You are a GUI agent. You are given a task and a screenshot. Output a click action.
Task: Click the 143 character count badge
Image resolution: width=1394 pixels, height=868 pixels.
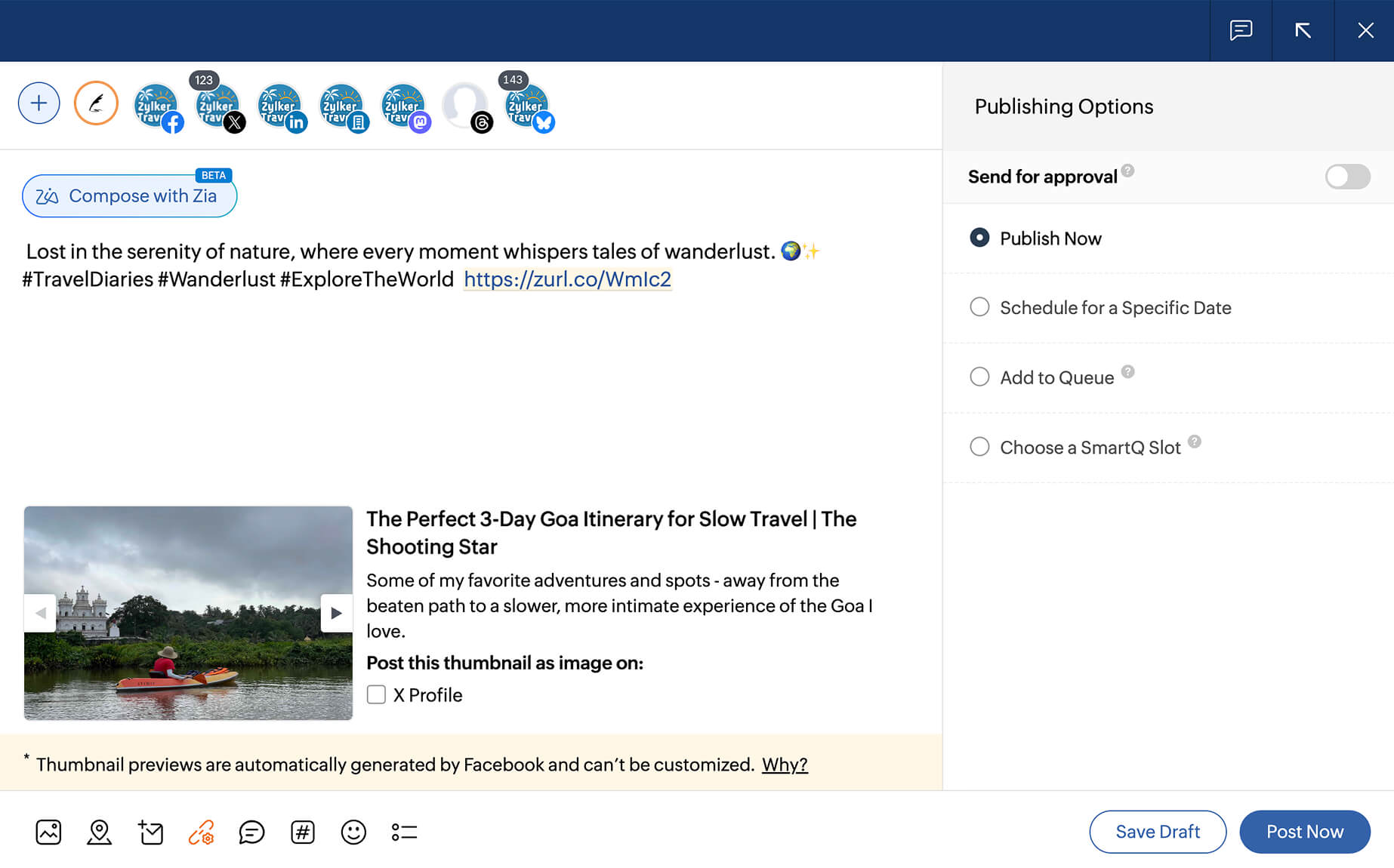(x=513, y=80)
